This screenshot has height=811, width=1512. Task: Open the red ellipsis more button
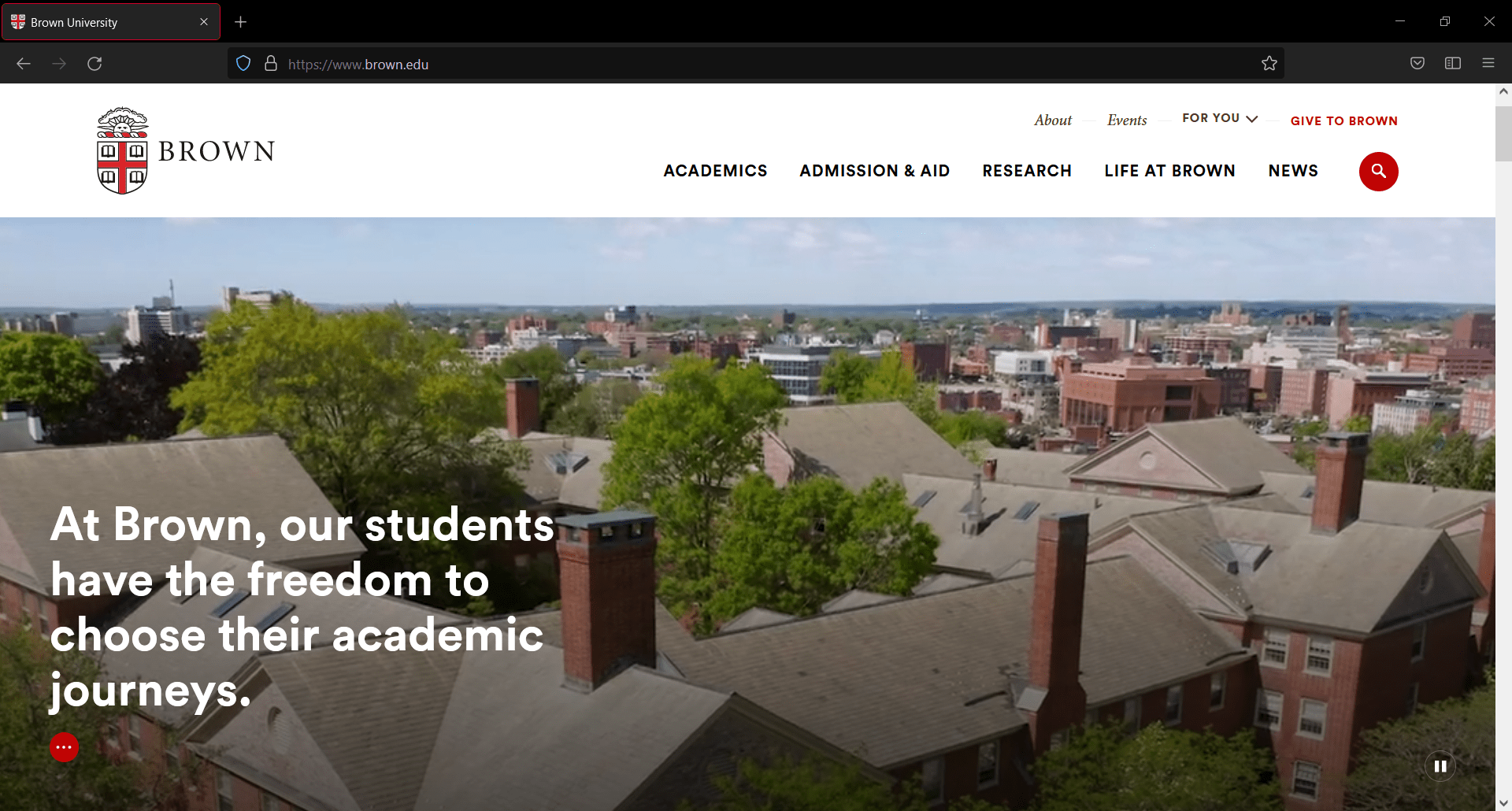[x=65, y=747]
